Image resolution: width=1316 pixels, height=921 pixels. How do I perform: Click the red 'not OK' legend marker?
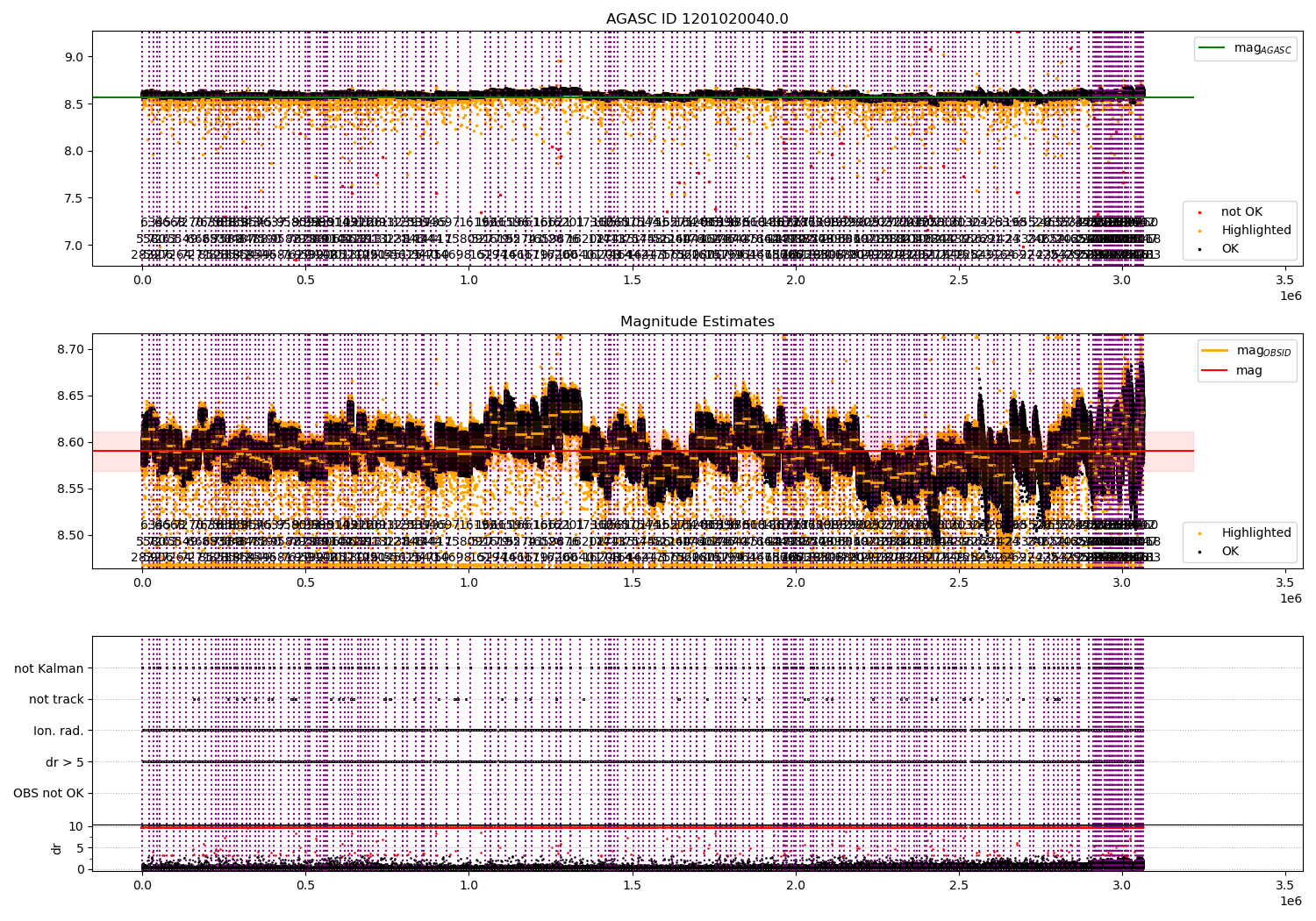[1199, 212]
